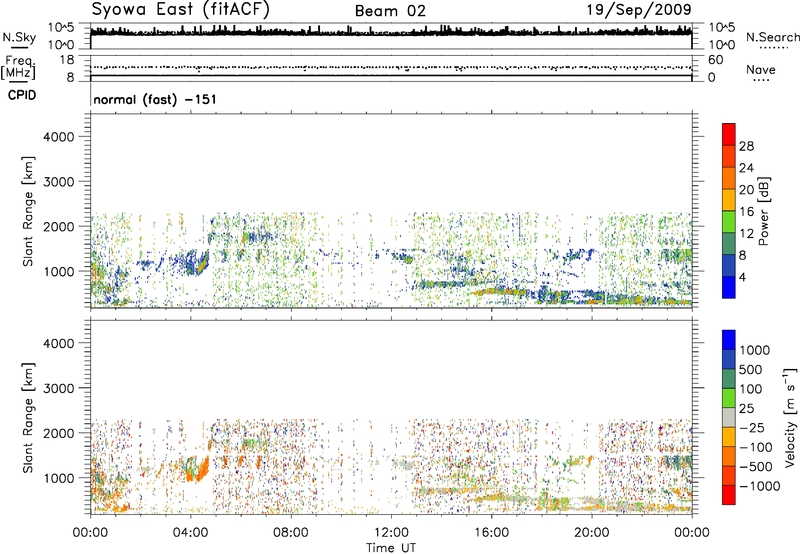The width and height of the screenshot is (800, 554).
Task: Click the "Power [dB]" colorbar label
Action: click(x=764, y=211)
